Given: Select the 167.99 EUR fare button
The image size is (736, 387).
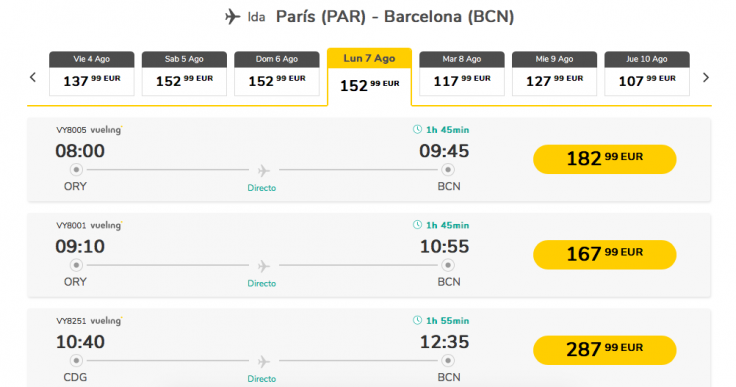Looking at the screenshot, I should (x=605, y=255).
